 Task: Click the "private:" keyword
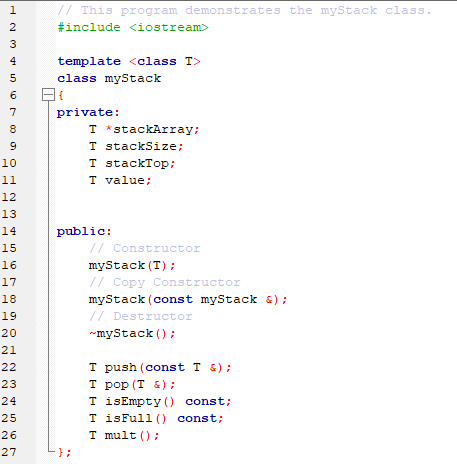(88, 113)
